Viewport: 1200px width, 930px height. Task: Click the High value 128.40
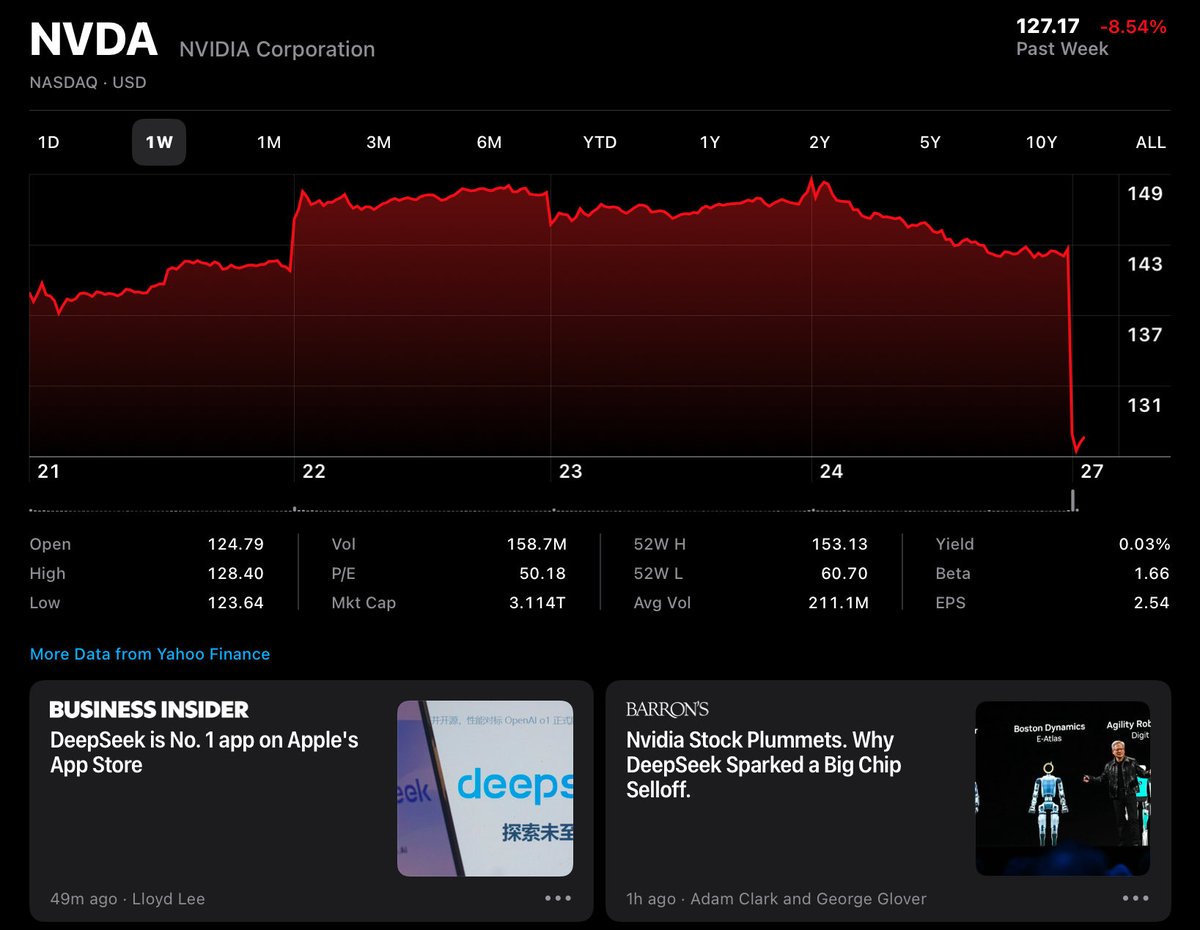coord(237,573)
